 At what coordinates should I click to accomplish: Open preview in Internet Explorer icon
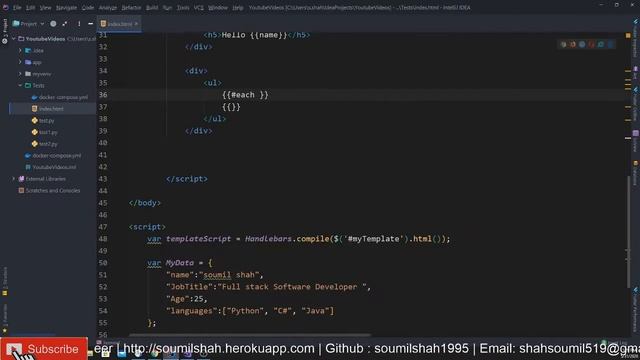coord(601,44)
